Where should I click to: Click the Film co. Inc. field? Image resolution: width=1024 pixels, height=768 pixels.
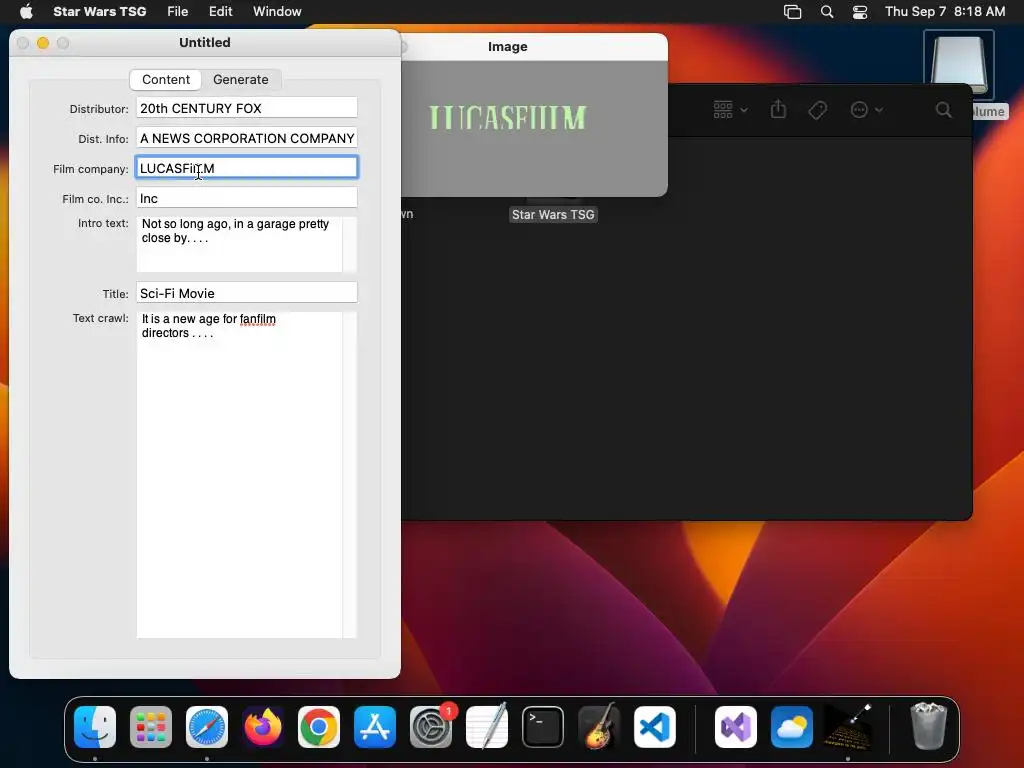pyautogui.click(x=247, y=198)
